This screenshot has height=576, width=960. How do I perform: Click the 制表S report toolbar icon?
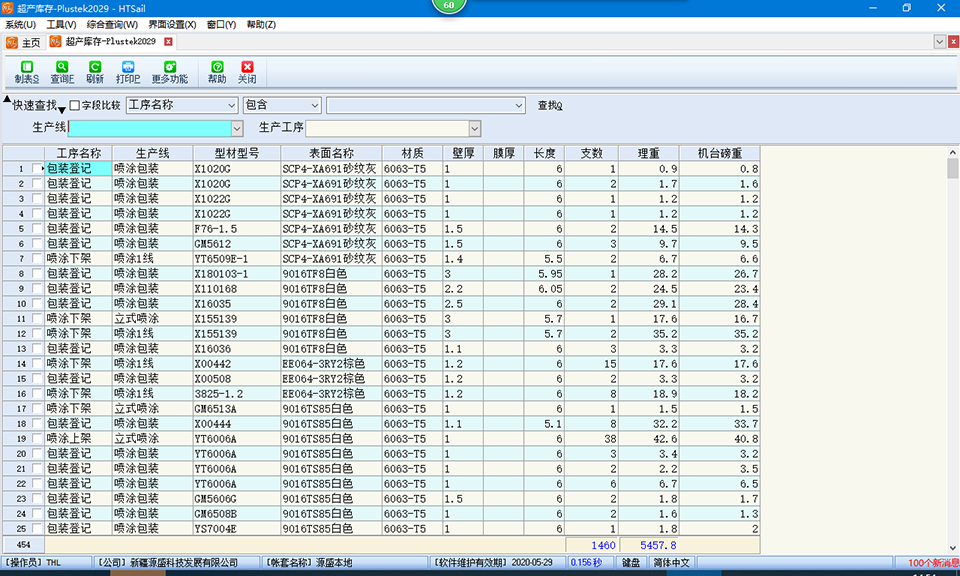click(26, 72)
